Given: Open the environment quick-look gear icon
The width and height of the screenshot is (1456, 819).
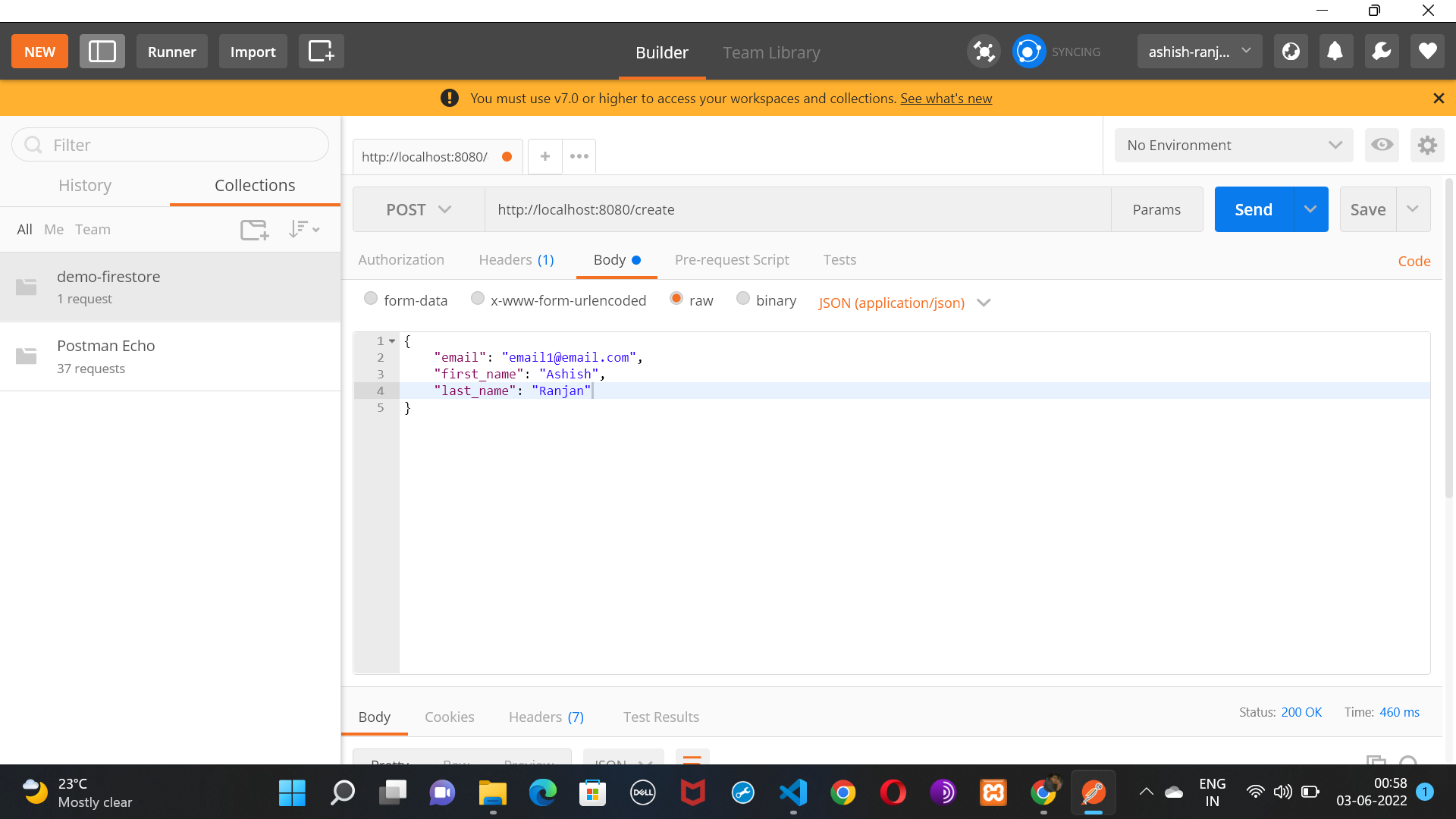Looking at the screenshot, I should (1427, 145).
